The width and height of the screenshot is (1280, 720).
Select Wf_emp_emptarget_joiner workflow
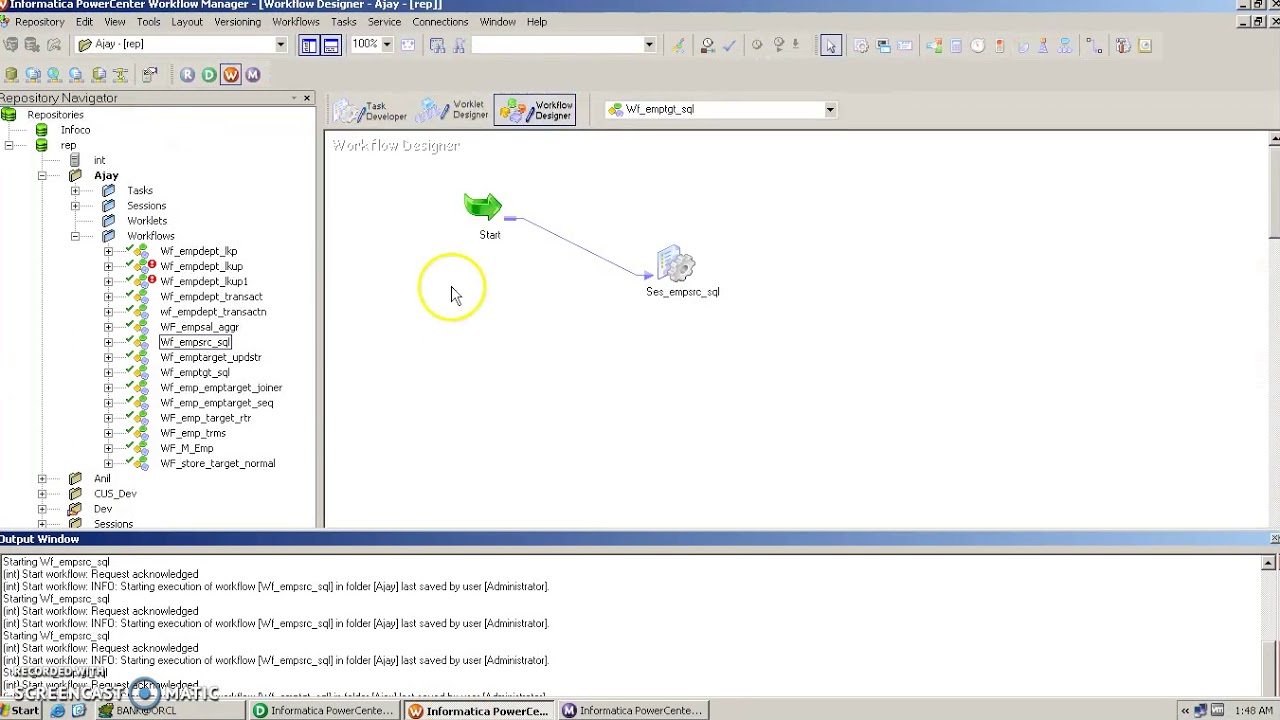coord(221,387)
